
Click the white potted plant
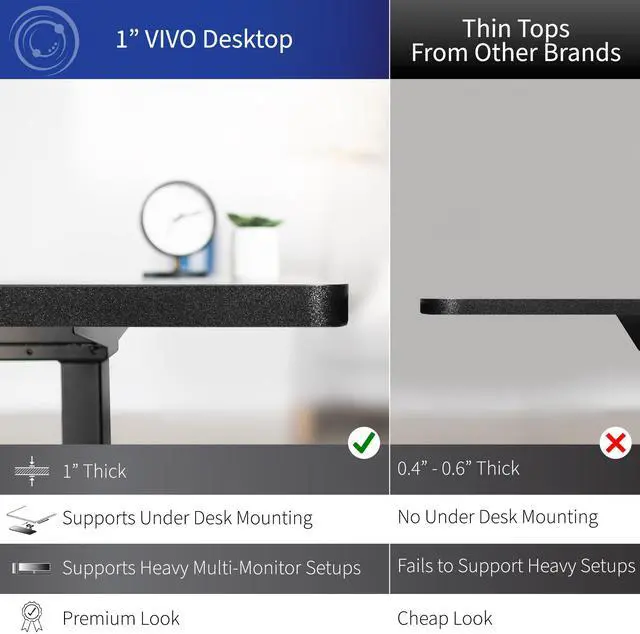(255, 246)
